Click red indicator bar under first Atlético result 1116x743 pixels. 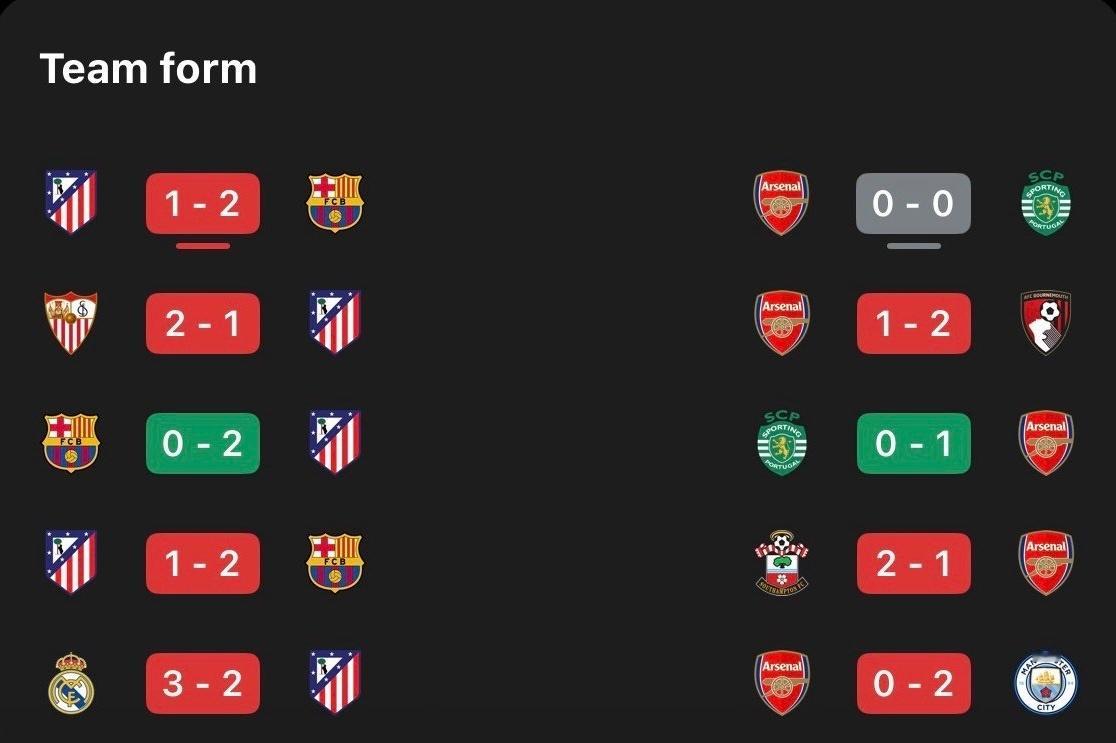coord(203,246)
